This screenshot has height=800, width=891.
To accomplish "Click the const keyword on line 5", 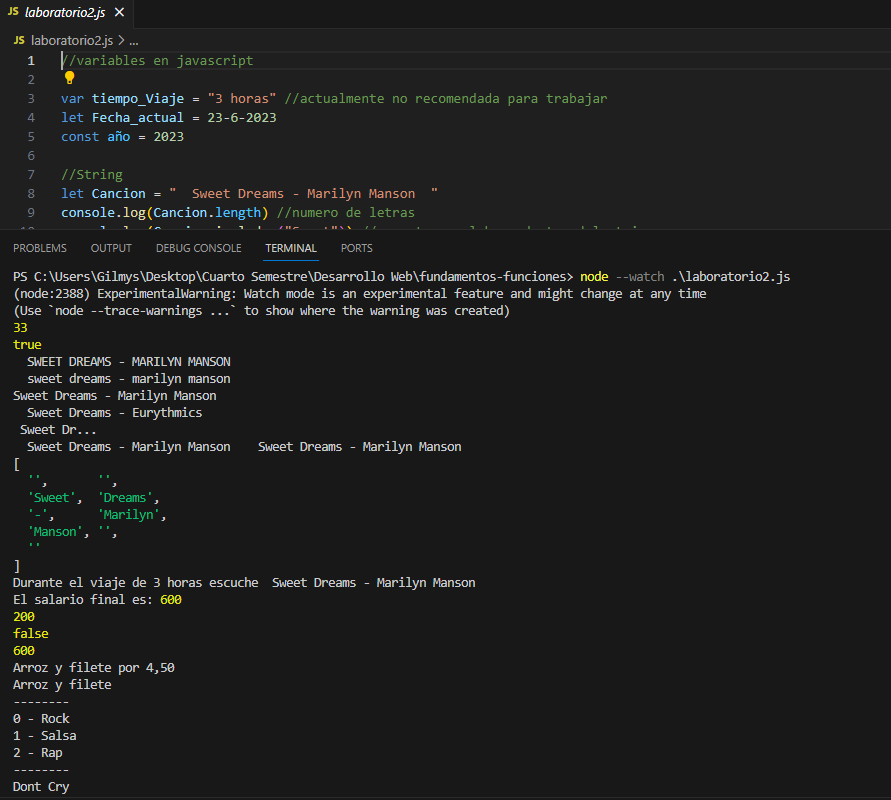I will (79, 136).
